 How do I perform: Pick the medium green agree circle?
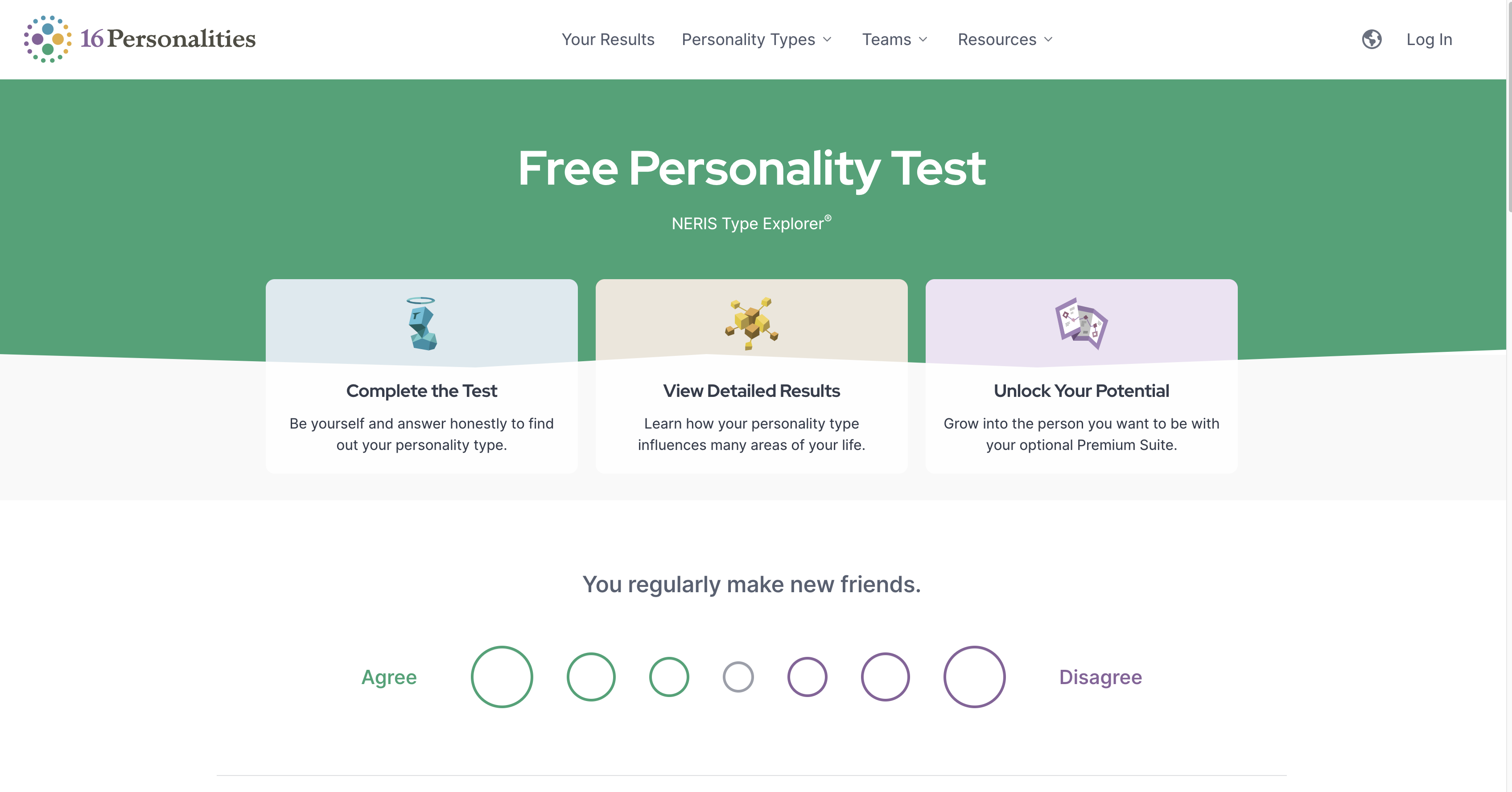coord(591,677)
